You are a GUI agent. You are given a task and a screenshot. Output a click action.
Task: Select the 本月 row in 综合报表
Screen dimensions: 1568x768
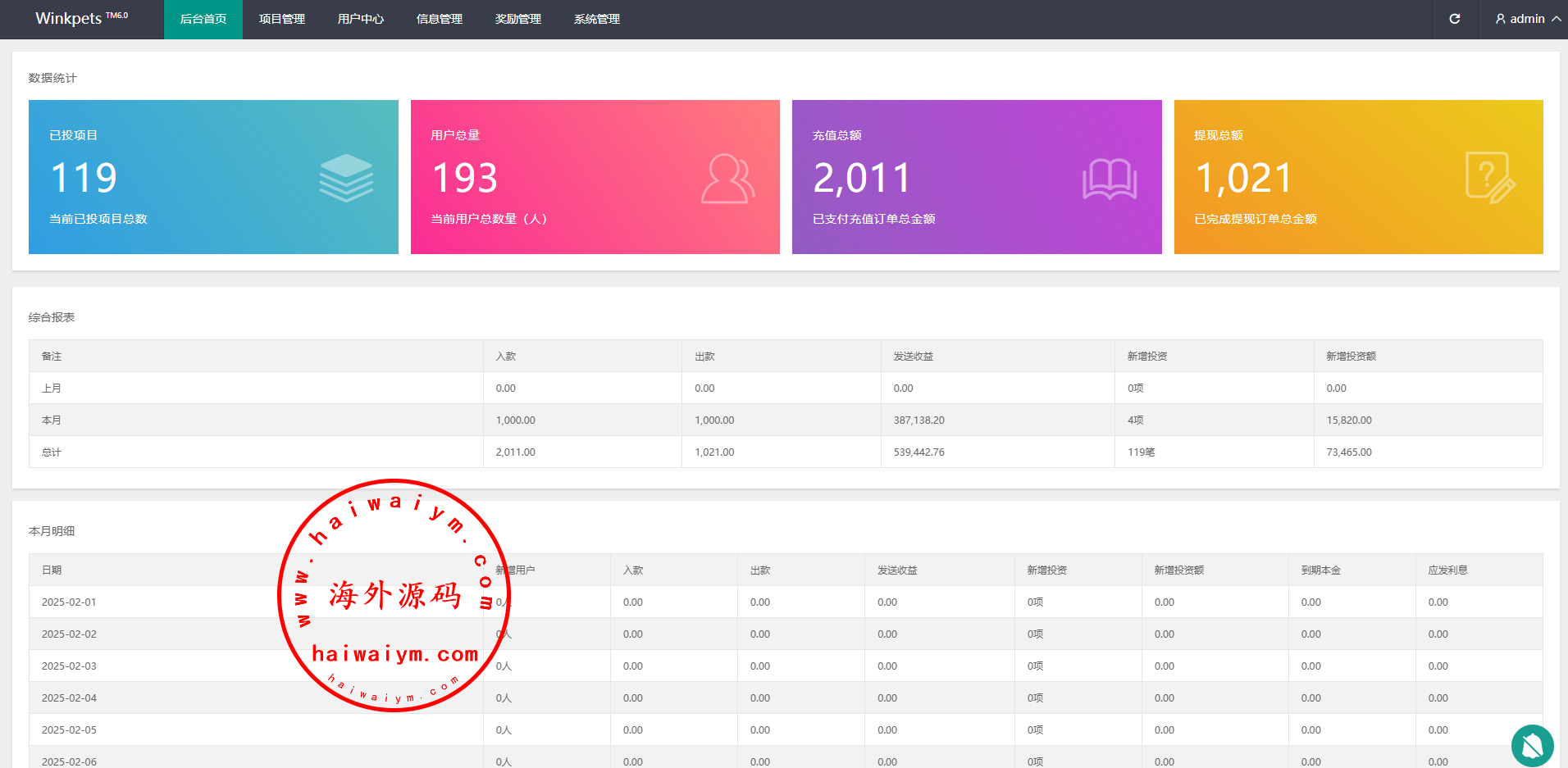coord(52,420)
